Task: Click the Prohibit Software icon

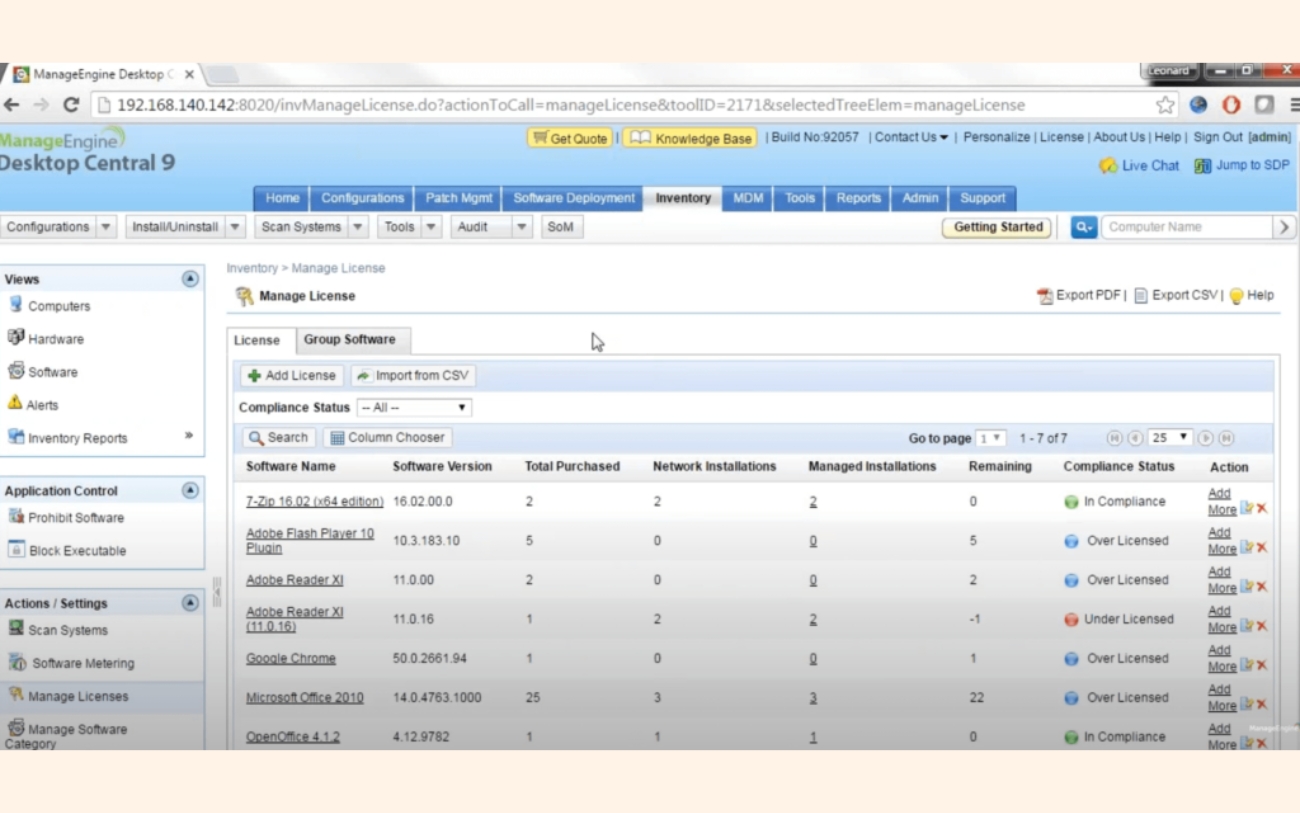Action: click(16, 516)
